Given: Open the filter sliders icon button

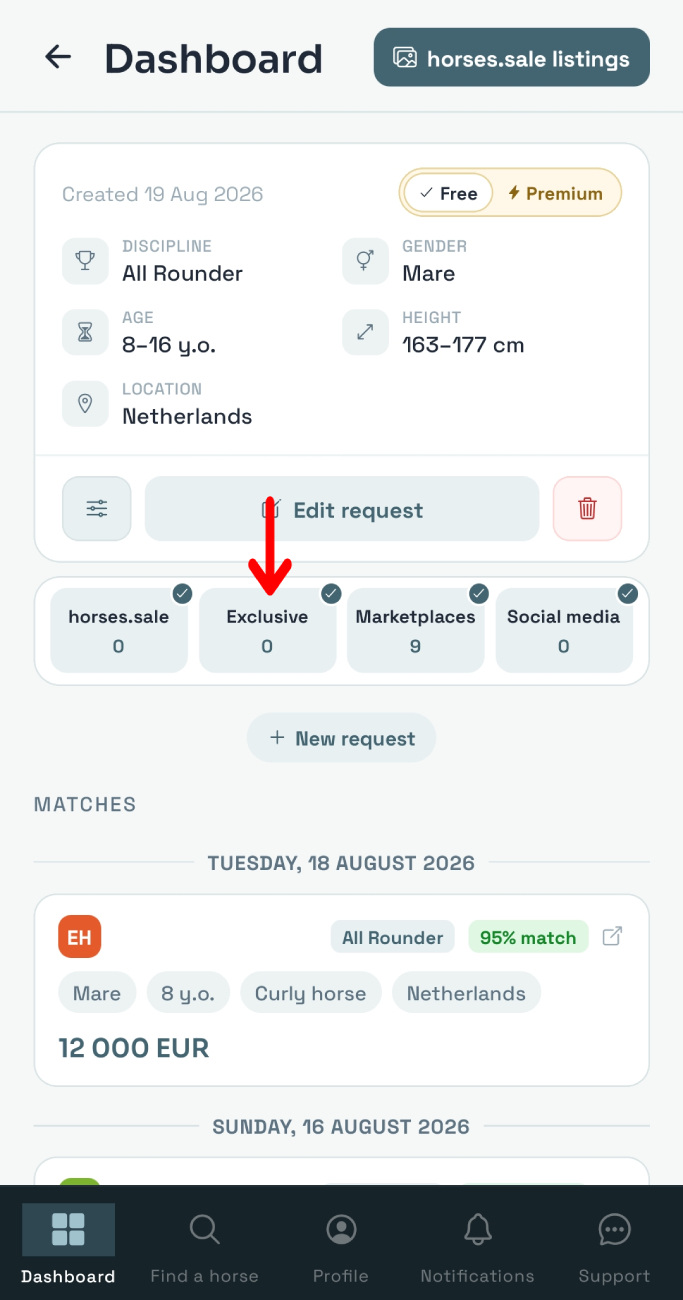Looking at the screenshot, I should coord(97,509).
